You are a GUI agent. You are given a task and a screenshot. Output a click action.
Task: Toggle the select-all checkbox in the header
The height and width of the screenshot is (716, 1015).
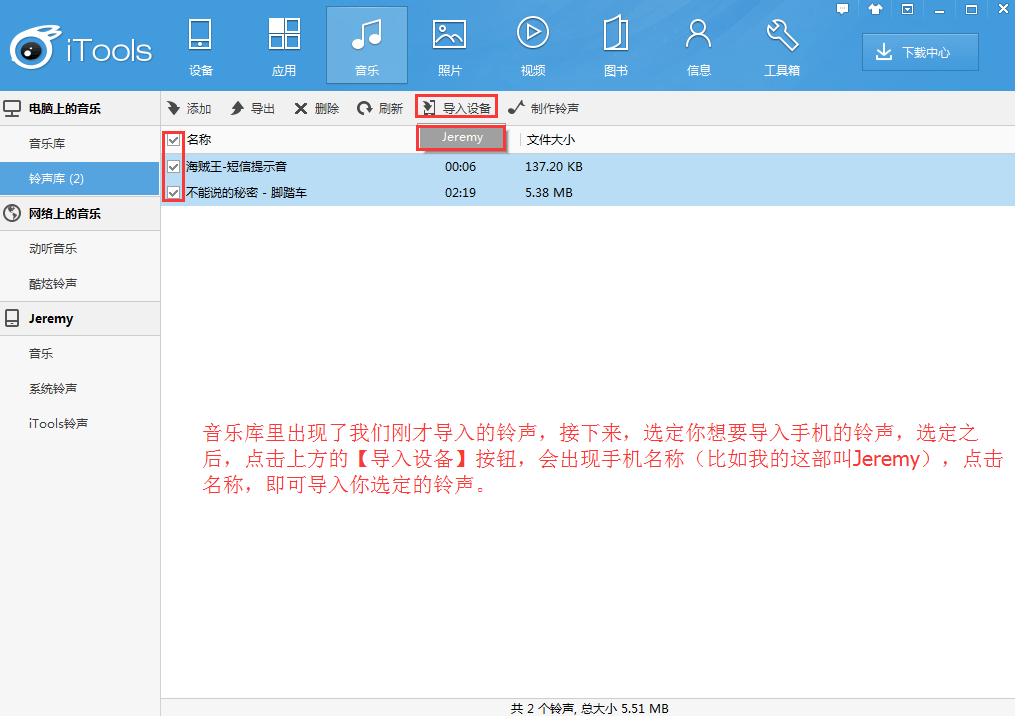pyautogui.click(x=172, y=139)
